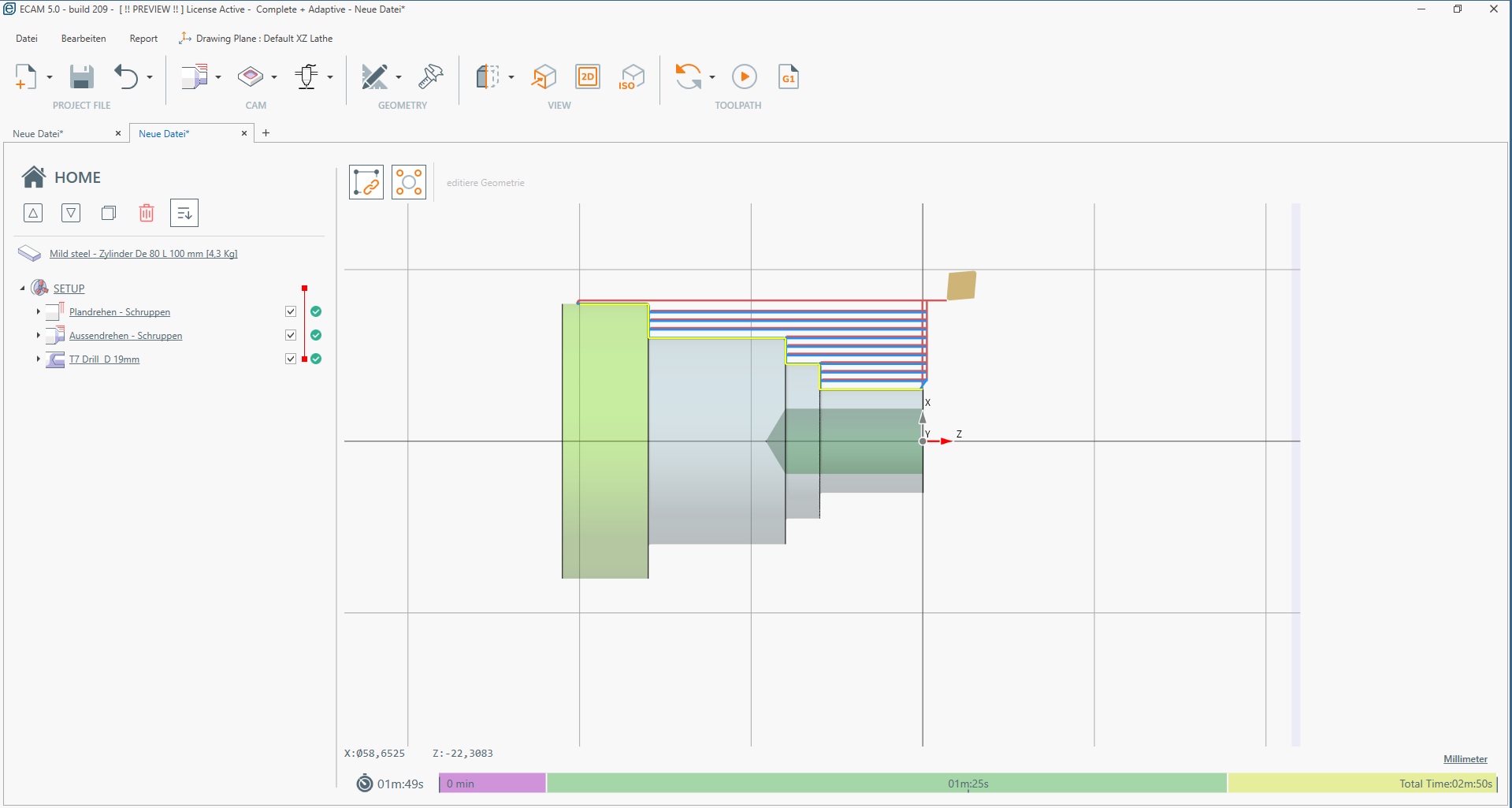Click the HOME house icon
Image resolution: width=1512 pixels, height=808 pixels.
click(x=33, y=177)
